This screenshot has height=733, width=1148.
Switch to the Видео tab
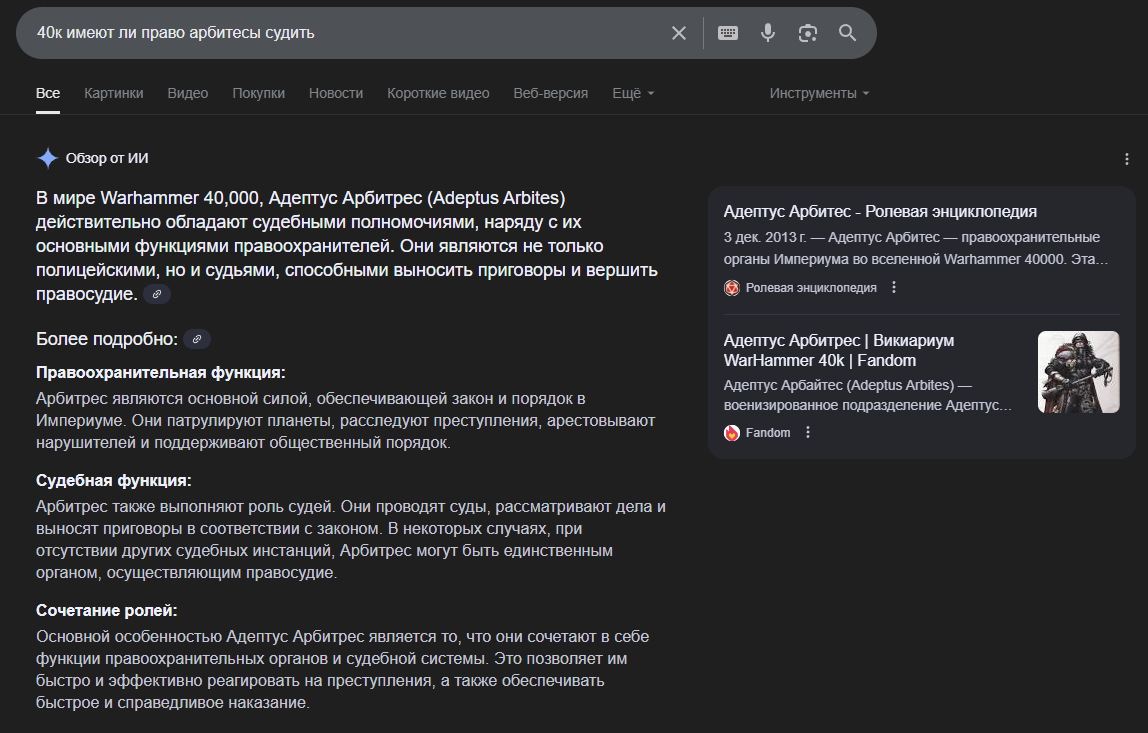tap(187, 93)
